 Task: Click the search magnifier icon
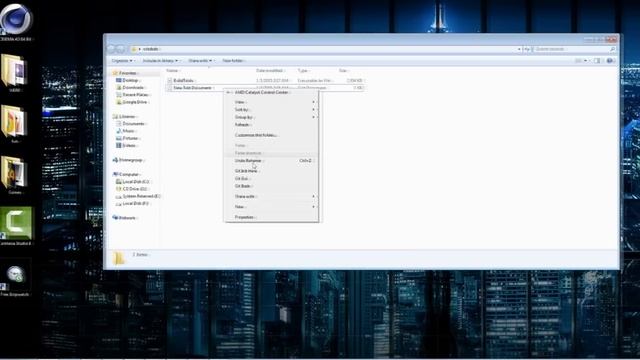tap(613, 49)
